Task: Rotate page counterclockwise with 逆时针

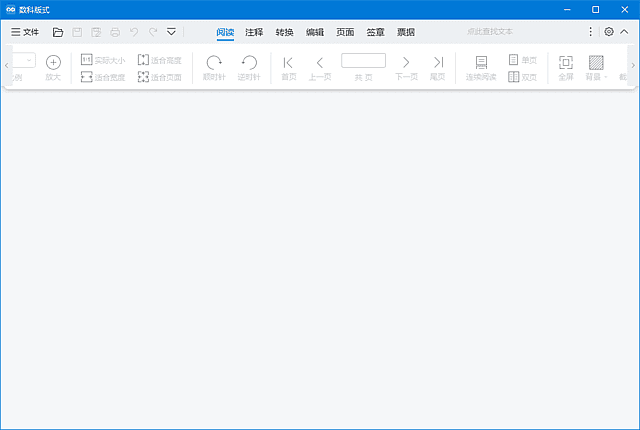Action: tap(249, 67)
